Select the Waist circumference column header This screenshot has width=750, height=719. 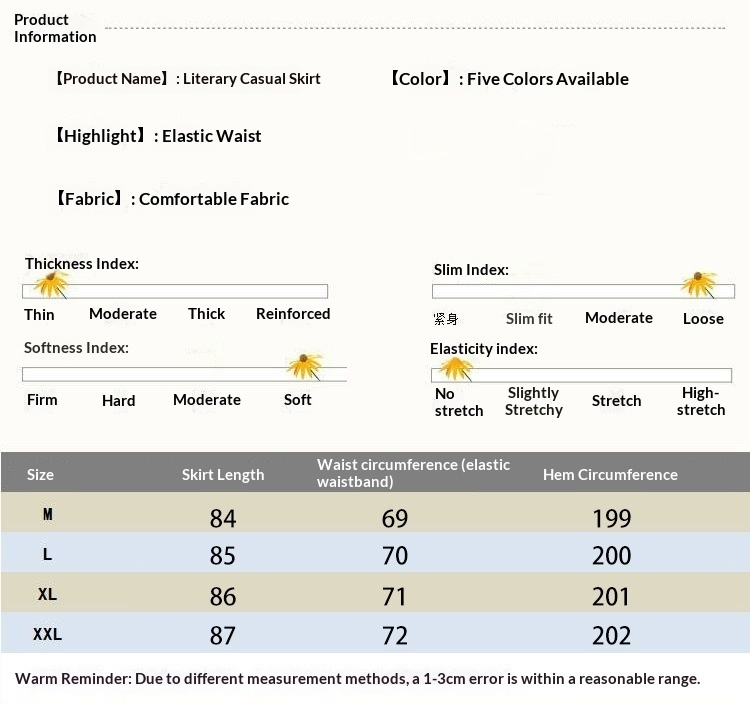[x=413, y=473]
